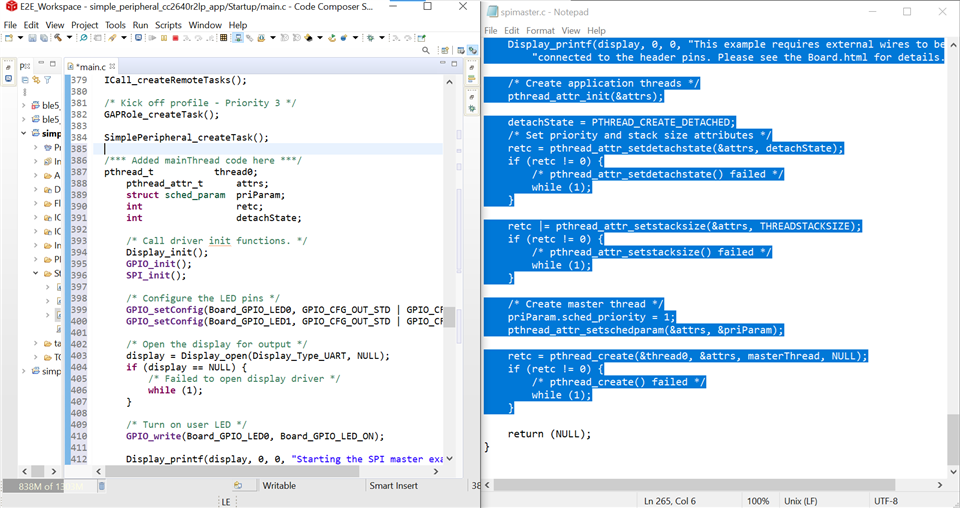Click the magnifier Quick Access search icon

click(426, 50)
